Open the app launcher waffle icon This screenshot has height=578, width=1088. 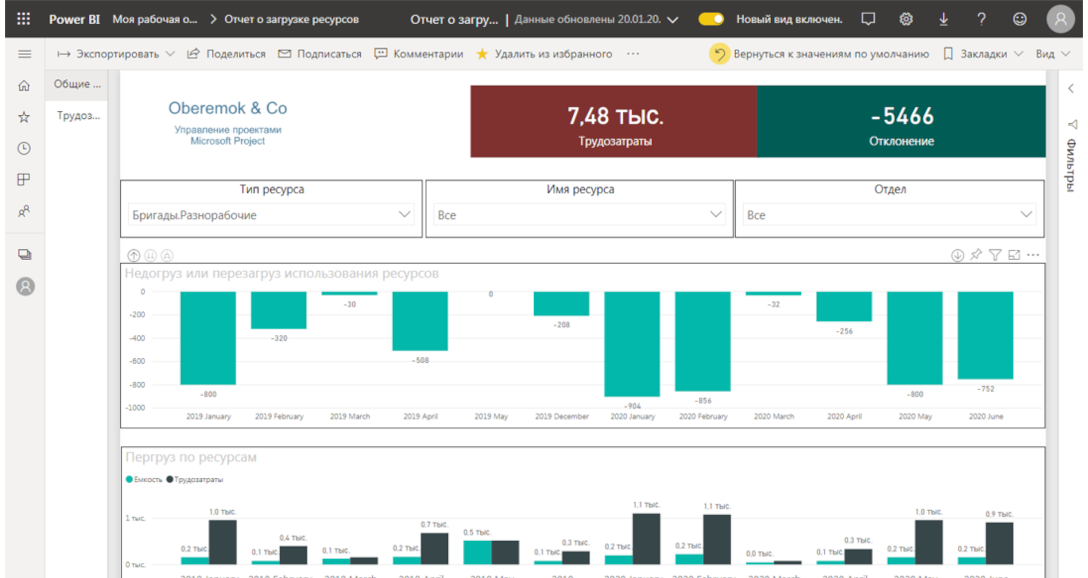point(24,19)
